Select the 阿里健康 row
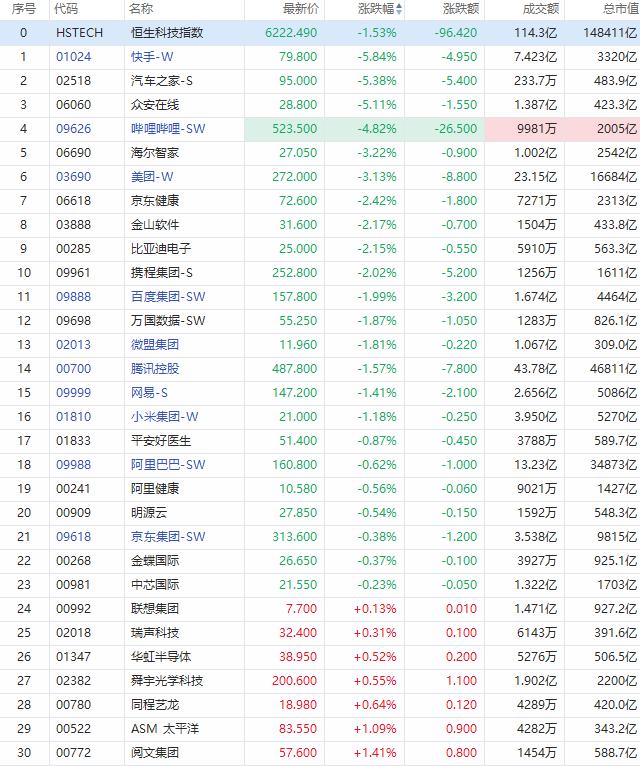The width and height of the screenshot is (640, 766). tap(320, 488)
